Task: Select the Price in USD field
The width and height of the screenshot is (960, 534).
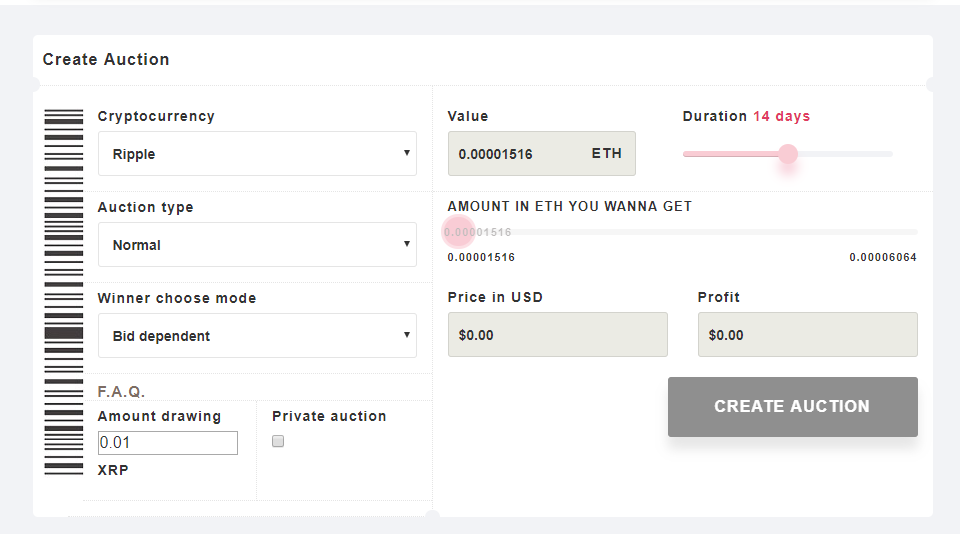Action: [557, 335]
